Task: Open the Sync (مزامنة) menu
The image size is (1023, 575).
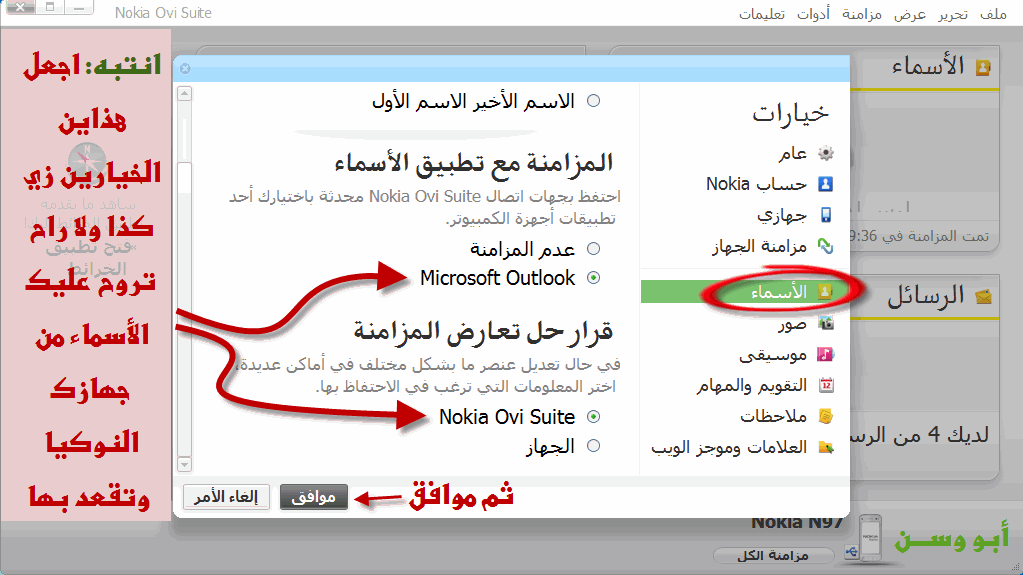Action: pyautogui.click(x=862, y=14)
